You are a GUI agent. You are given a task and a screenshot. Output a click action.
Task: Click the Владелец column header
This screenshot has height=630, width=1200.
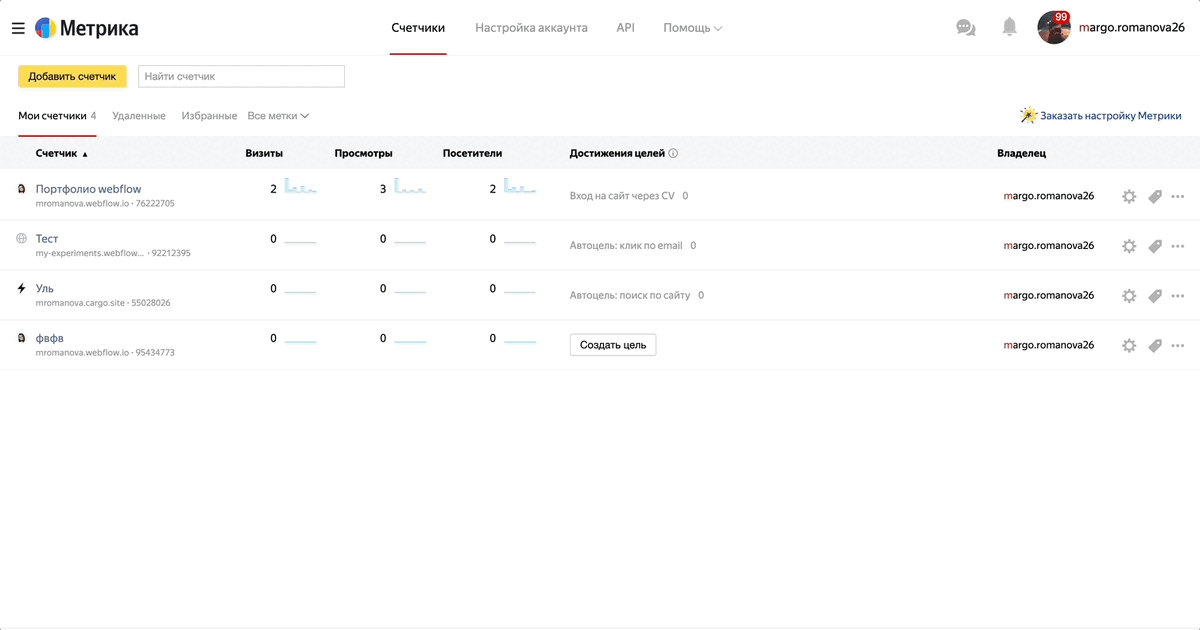1022,154
